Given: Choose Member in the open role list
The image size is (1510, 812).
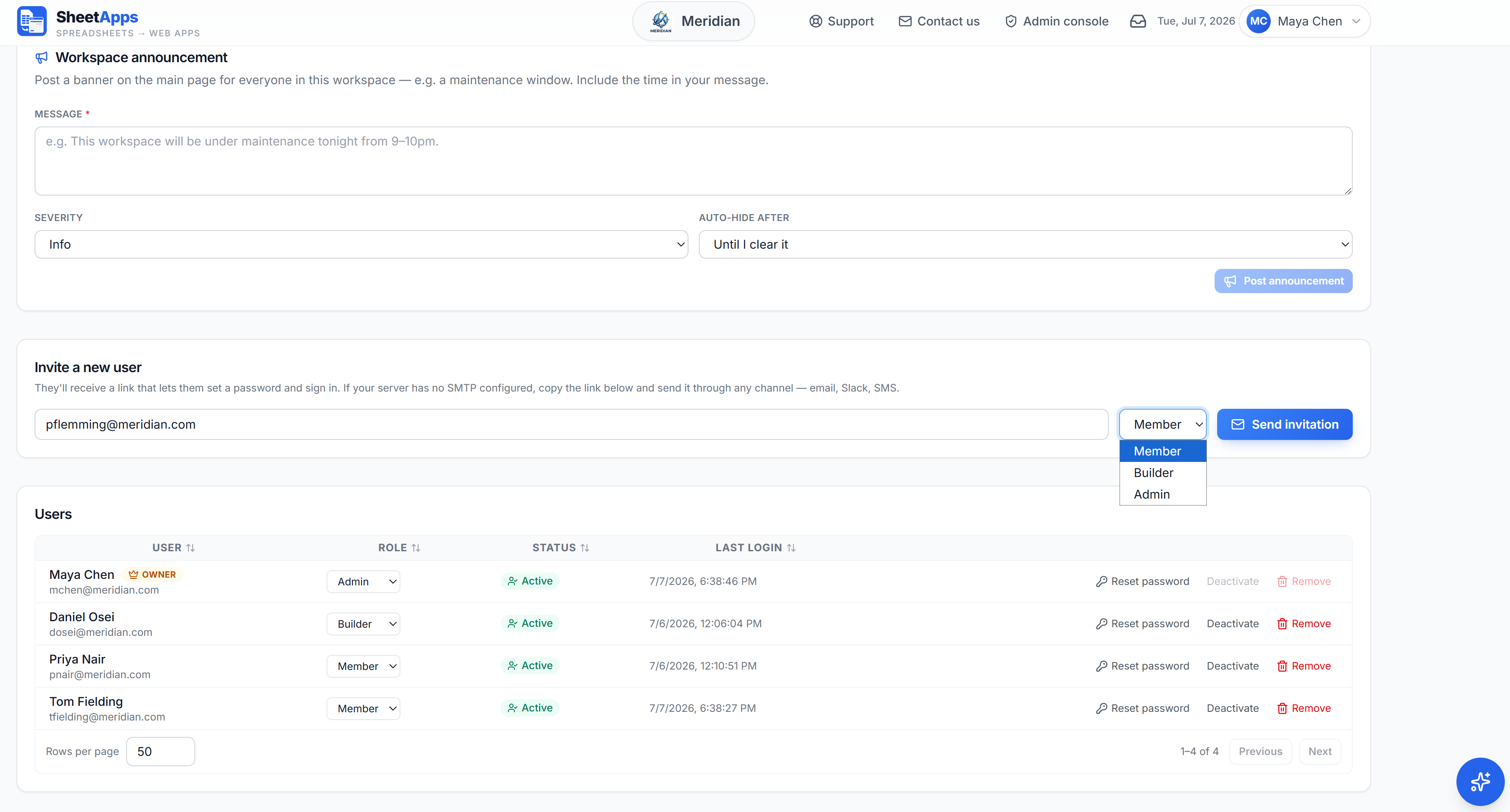Looking at the screenshot, I should coord(1162,451).
